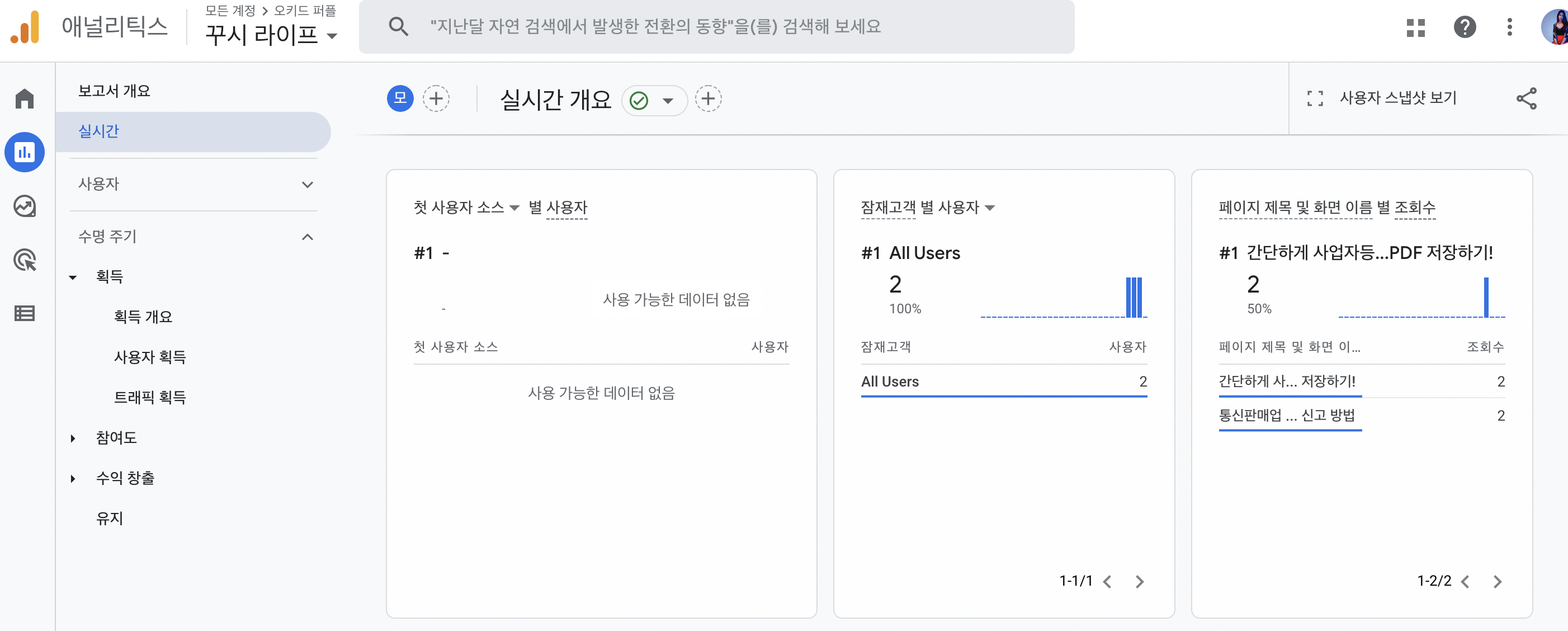Go to next page in 1-1/1 pager
Image resolution: width=1568 pixels, height=631 pixels.
pyautogui.click(x=1140, y=582)
